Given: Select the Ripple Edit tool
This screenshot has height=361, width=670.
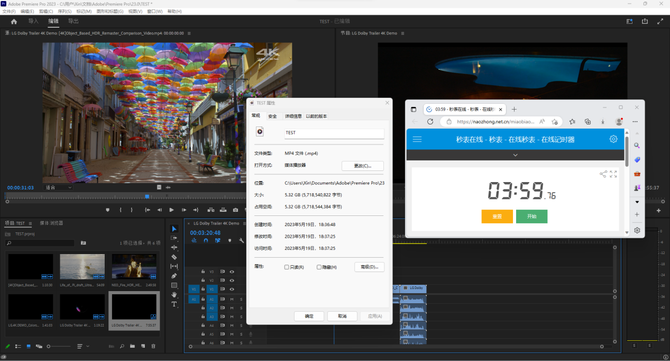Looking at the screenshot, I should click(174, 247).
